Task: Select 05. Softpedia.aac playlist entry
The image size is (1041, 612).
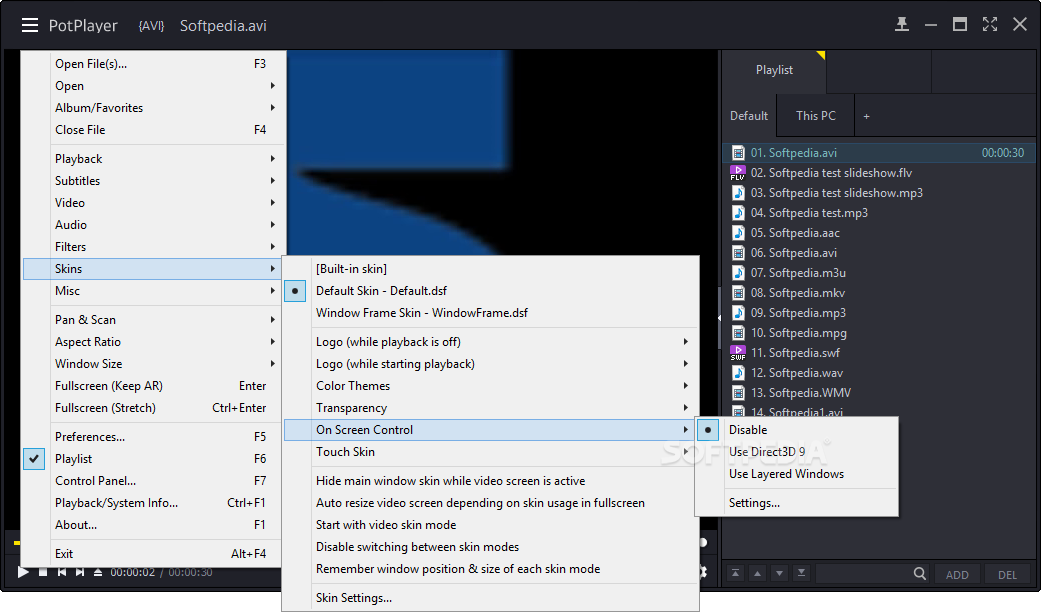Action: click(878, 232)
